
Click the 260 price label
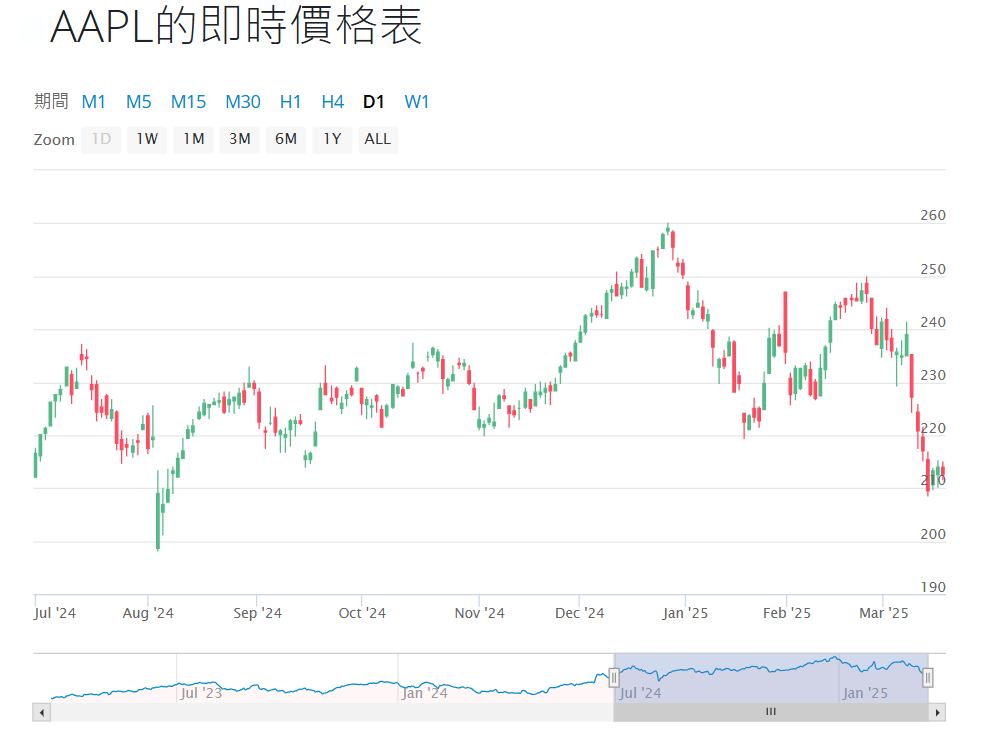pyautogui.click(x=933, y=216)
